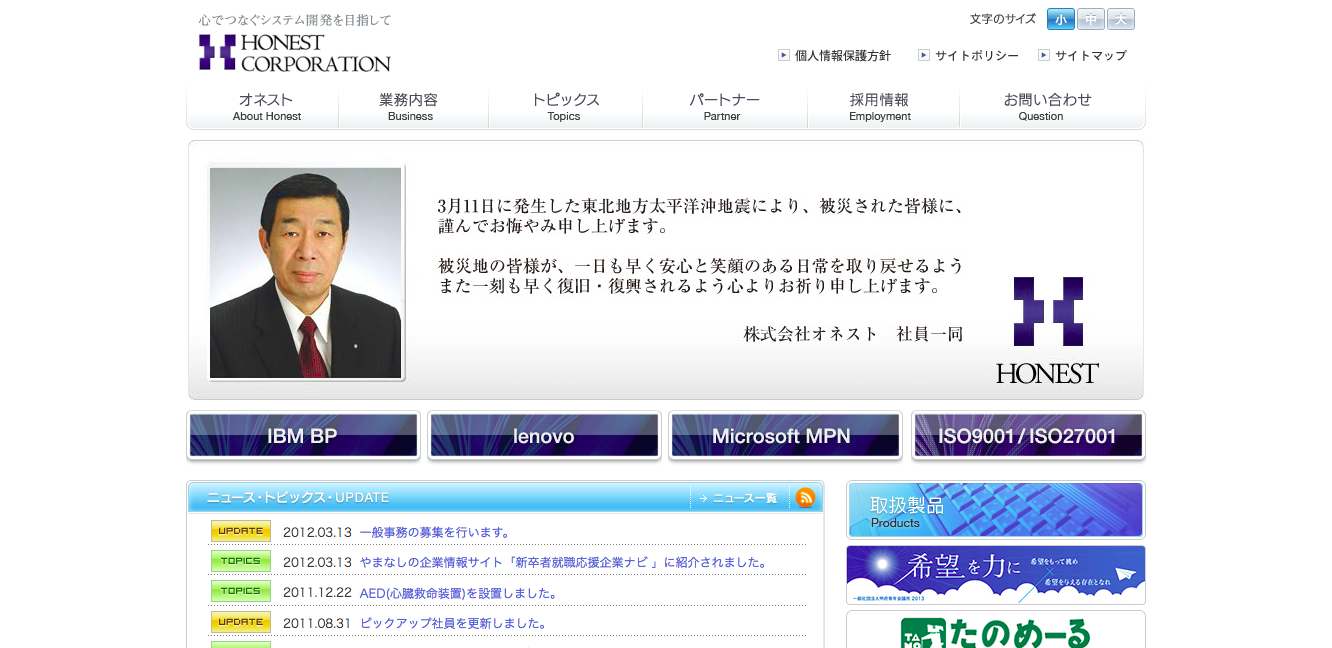The width and height of the screenshot is (1332, 648).
Task: Open the ニュース一覧 news list link
Action: [x=738, y=497]
